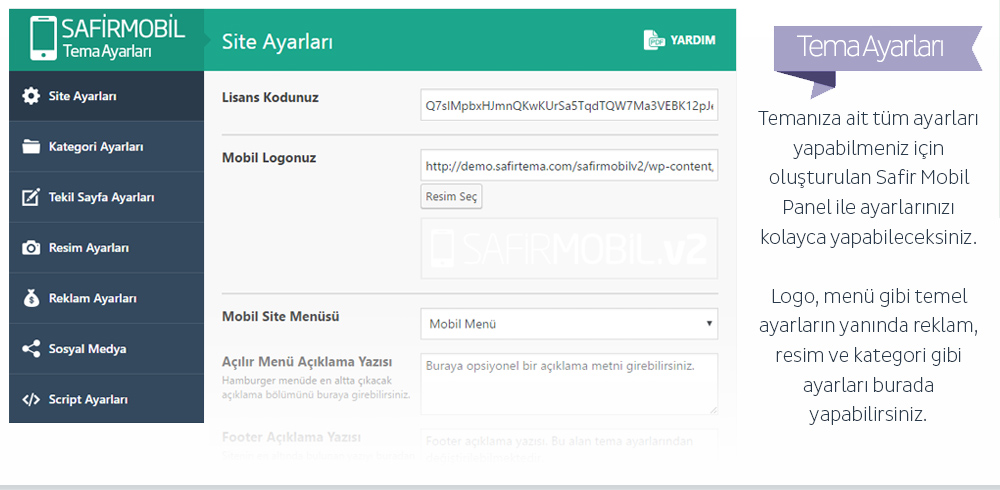Screen dimensions: 1000x490
Task: Open the Mobil Site Menüsü dropdown
Action: pos(569,323)
